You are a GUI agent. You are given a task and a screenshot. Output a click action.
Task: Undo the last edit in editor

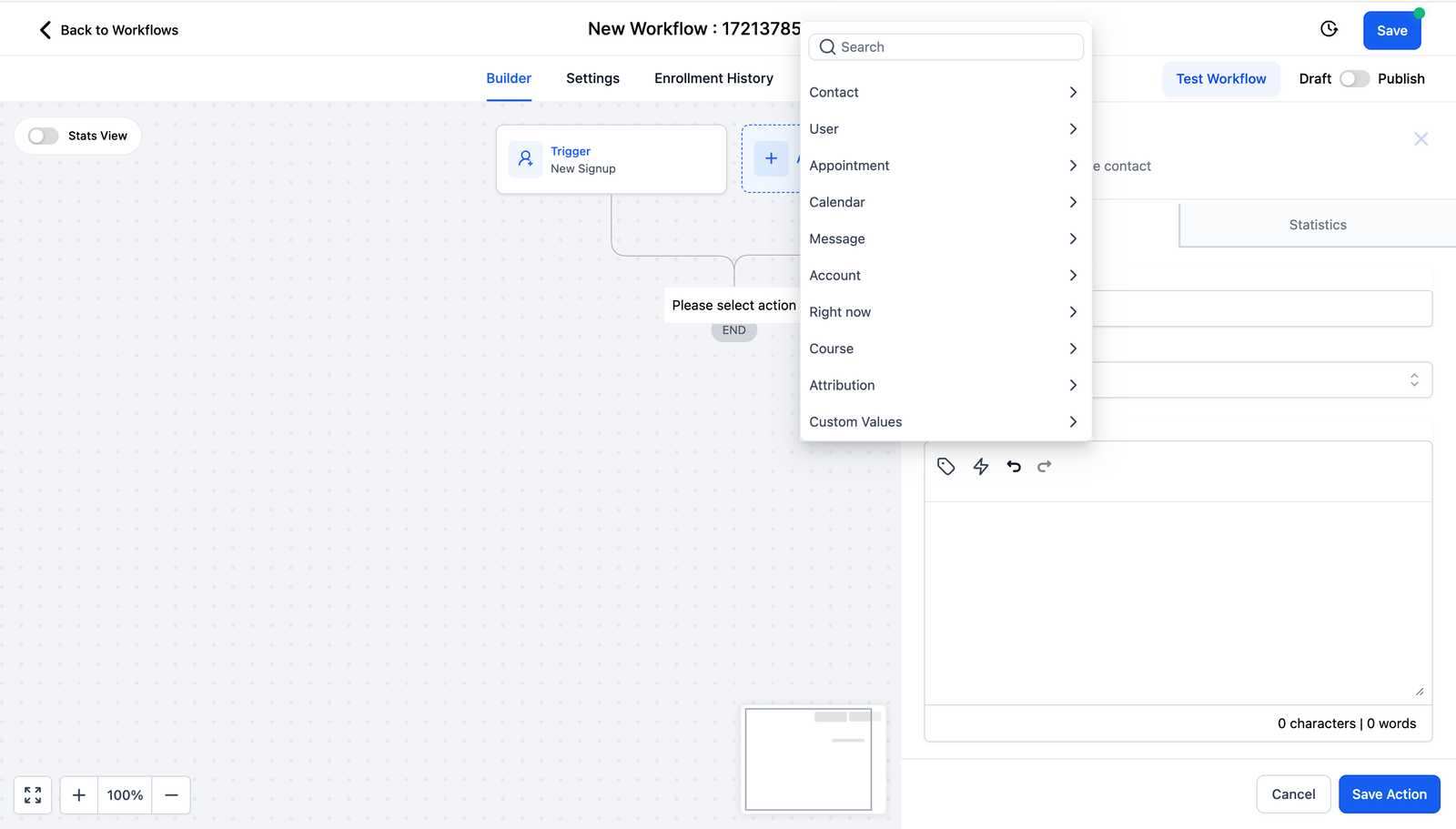coord(1014,467)
